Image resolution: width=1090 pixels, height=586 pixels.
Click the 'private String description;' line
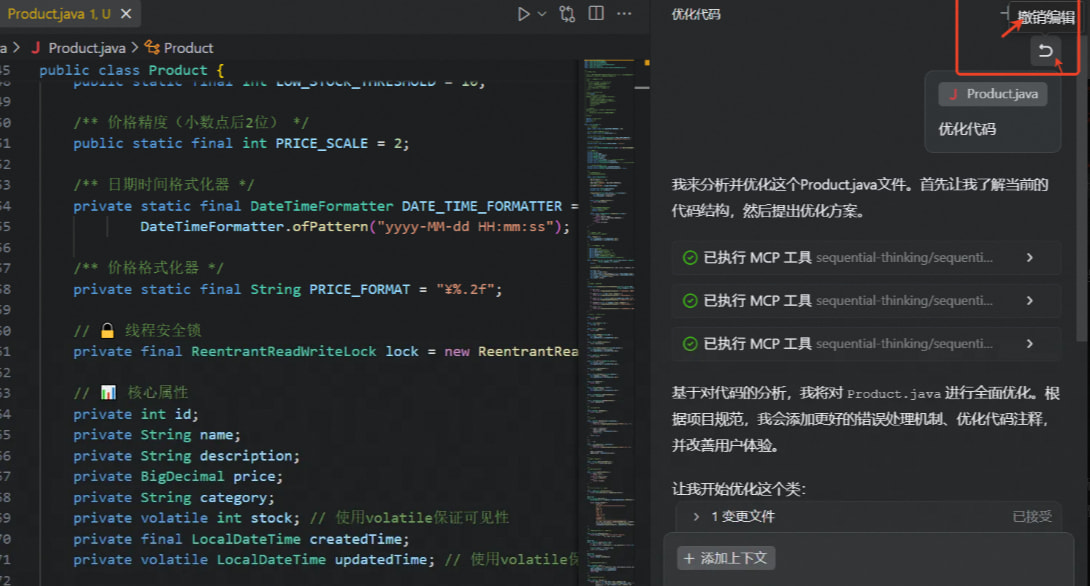coord(186,456)
